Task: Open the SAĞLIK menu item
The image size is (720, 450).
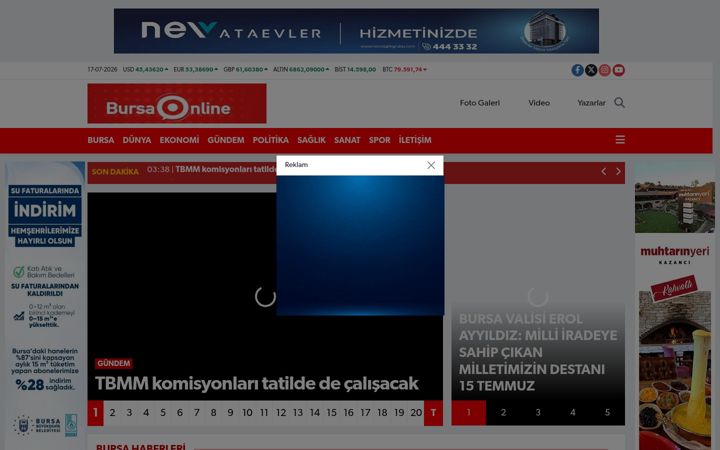Action: (x=311, y=140)
